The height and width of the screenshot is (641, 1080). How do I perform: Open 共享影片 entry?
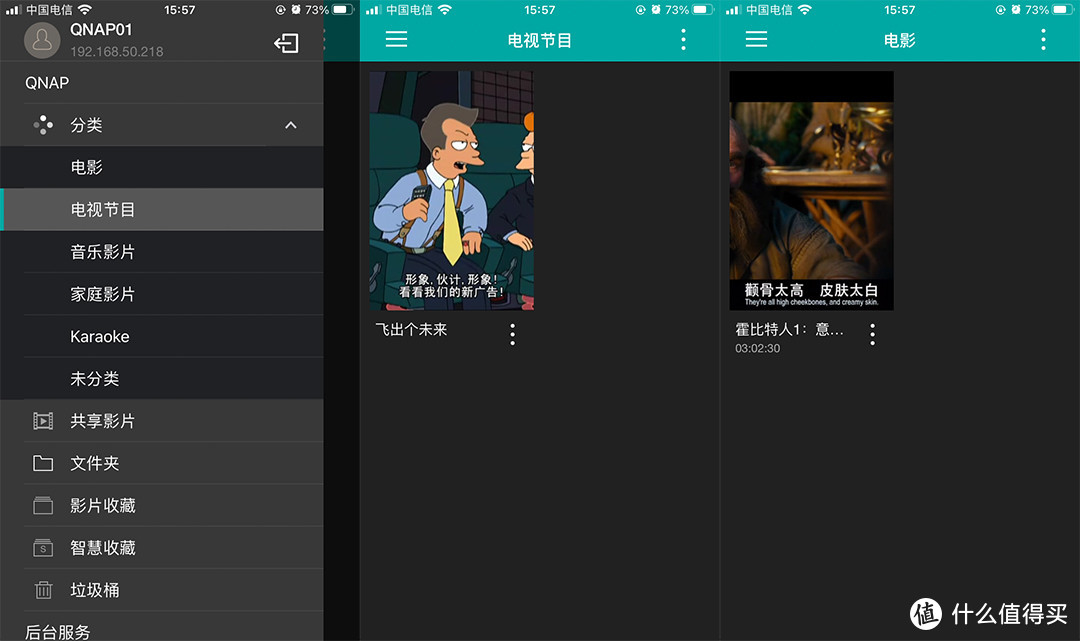162,421
